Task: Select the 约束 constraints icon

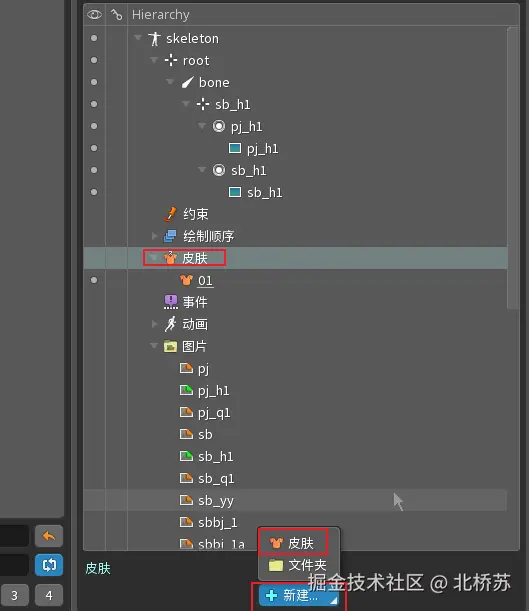Action: [x=170, y=214]
